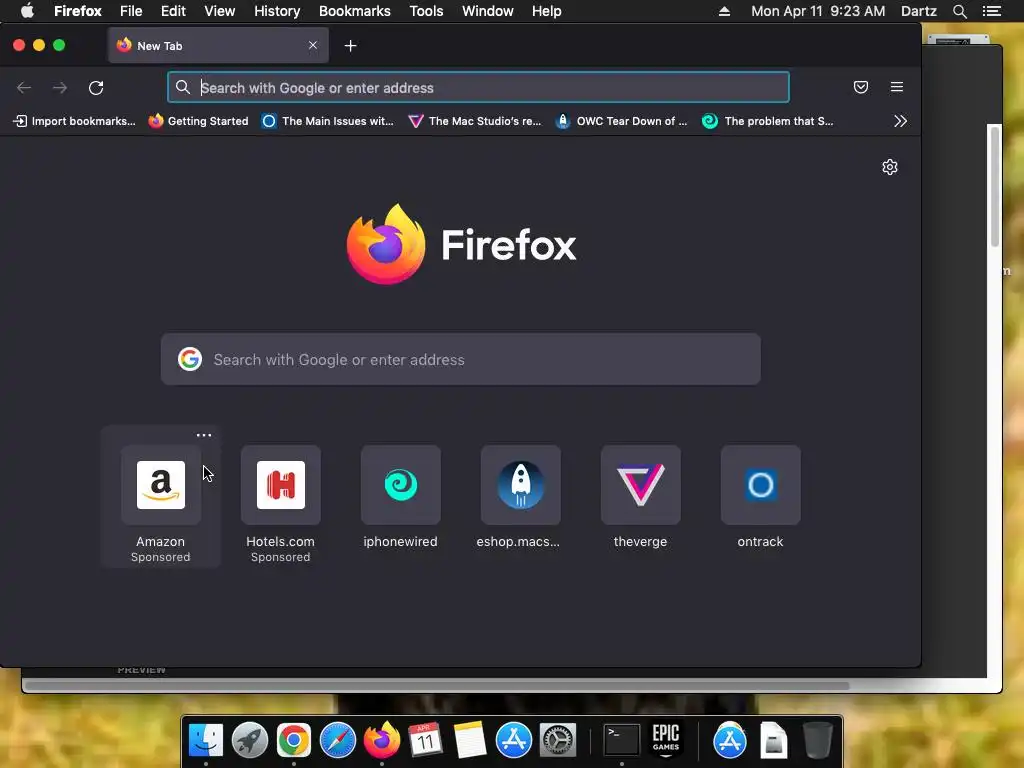Launch Google Chrome from the Dock
This screenshot has height=768, width=1024.
pos(294,740)
